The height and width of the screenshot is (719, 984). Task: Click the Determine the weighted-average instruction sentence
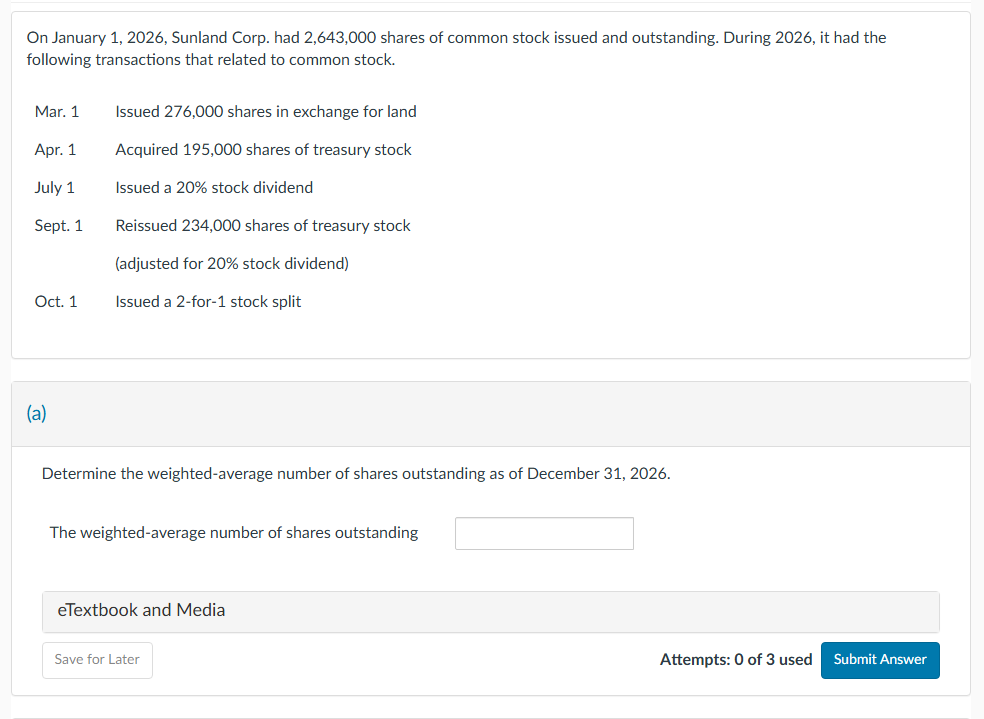356,474
